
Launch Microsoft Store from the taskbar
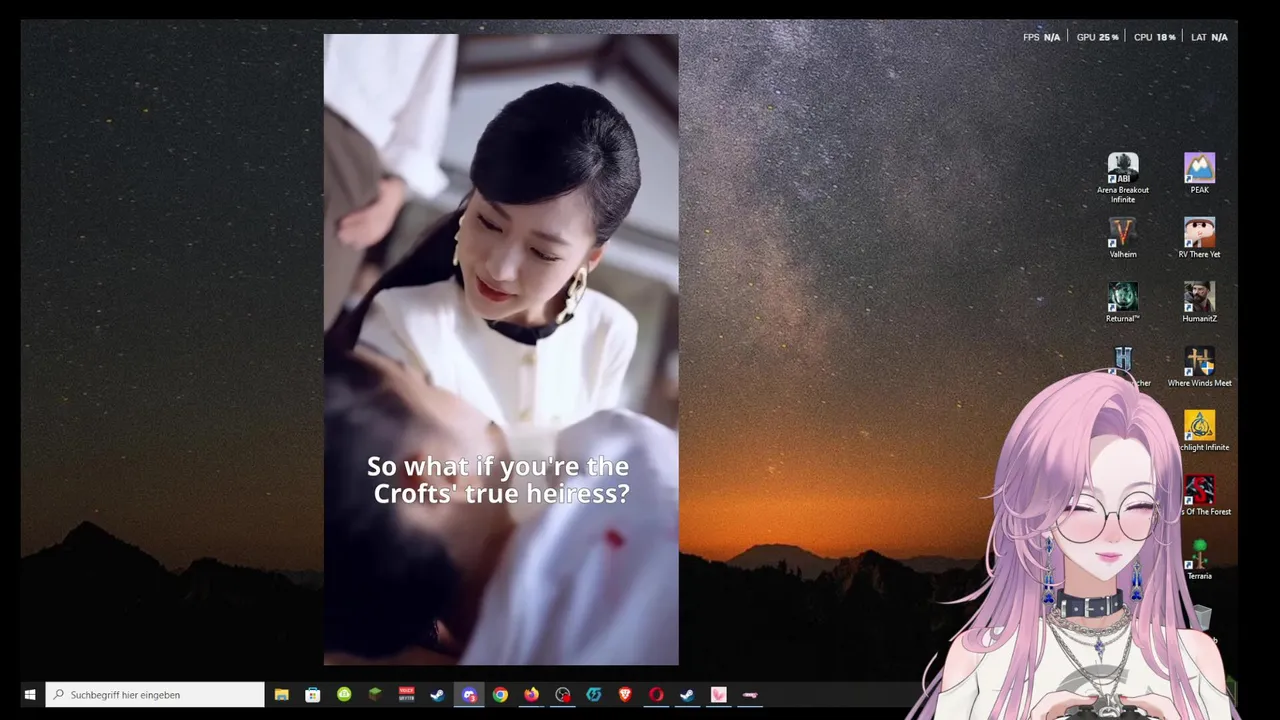point(313,695)
